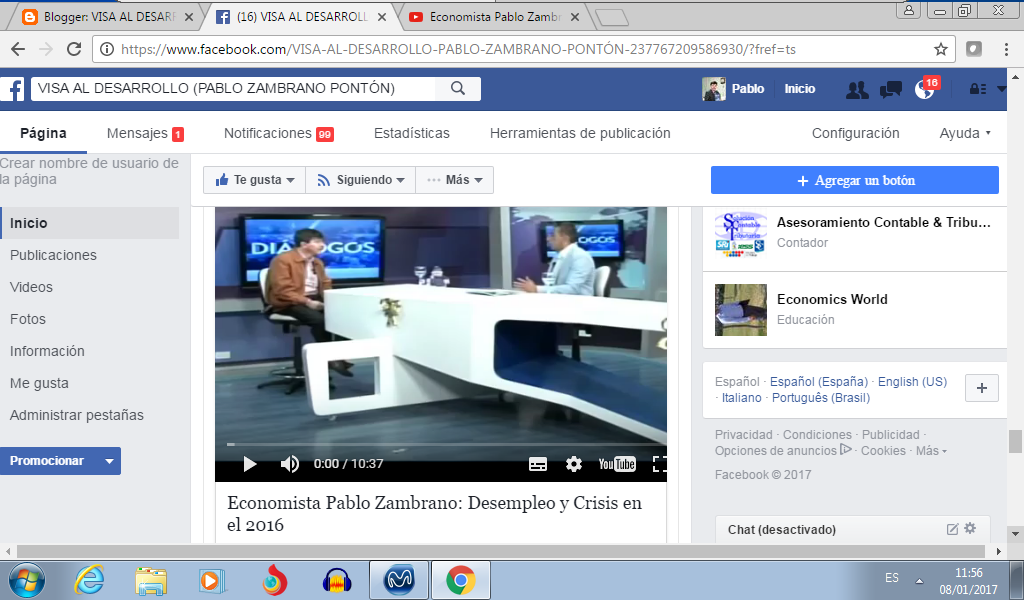Expand the footer Más dropdown

(x=931, y=451)
